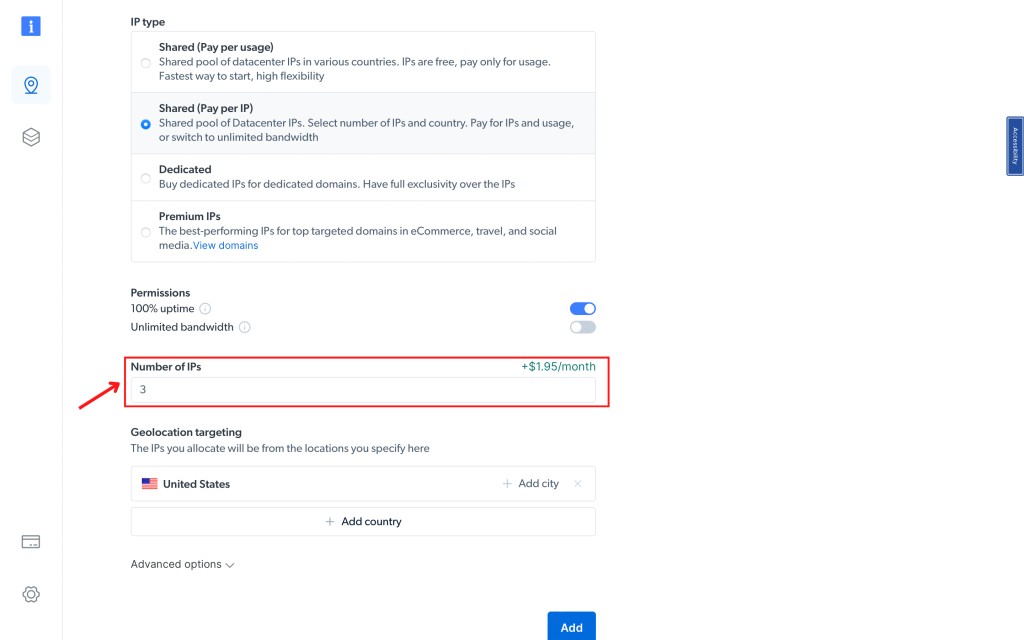Select the Shared (Pay per usage) radio option
1024x640 pixels.
146,63
